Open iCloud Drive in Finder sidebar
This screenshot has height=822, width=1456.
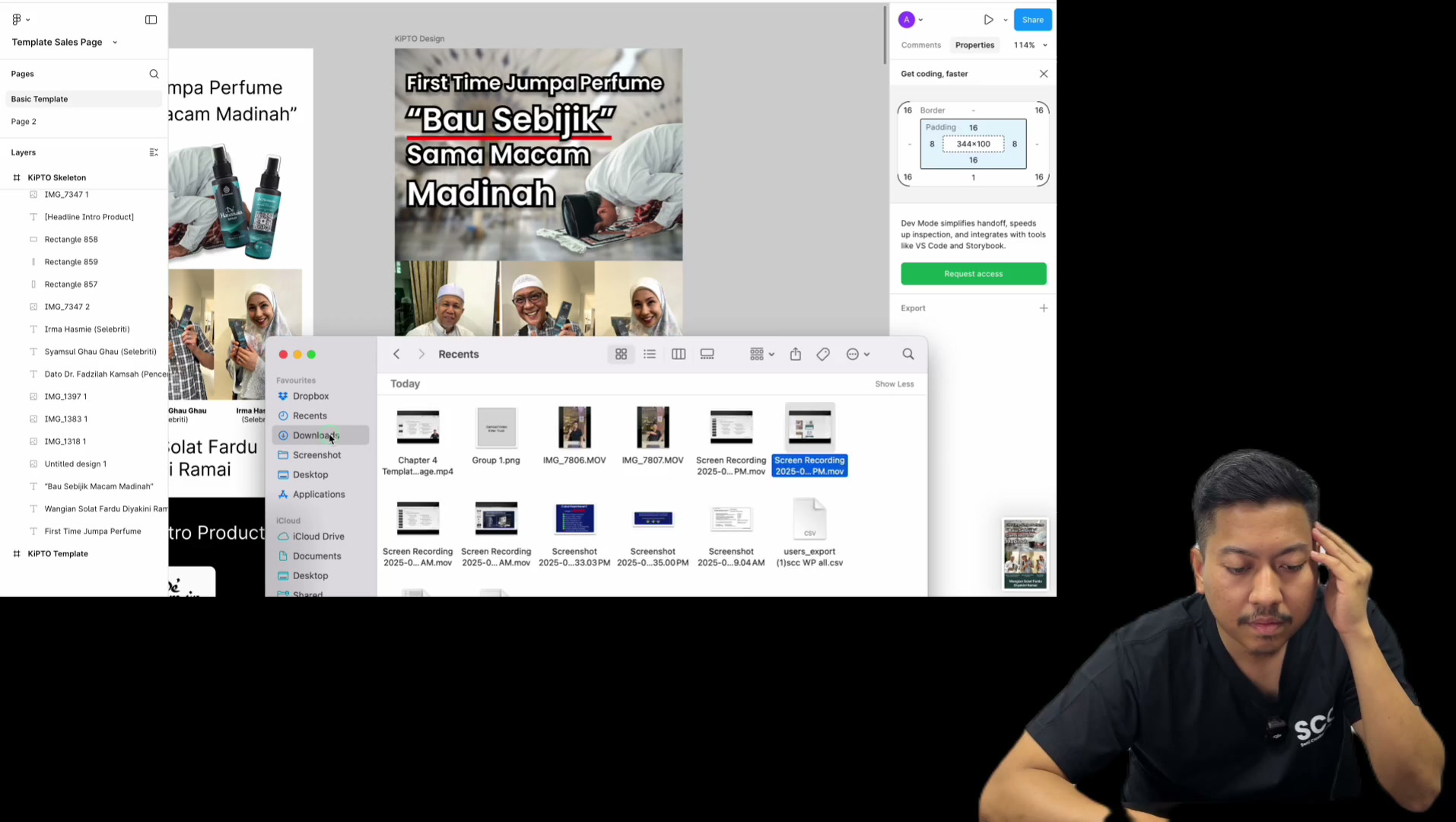point(320,537)
